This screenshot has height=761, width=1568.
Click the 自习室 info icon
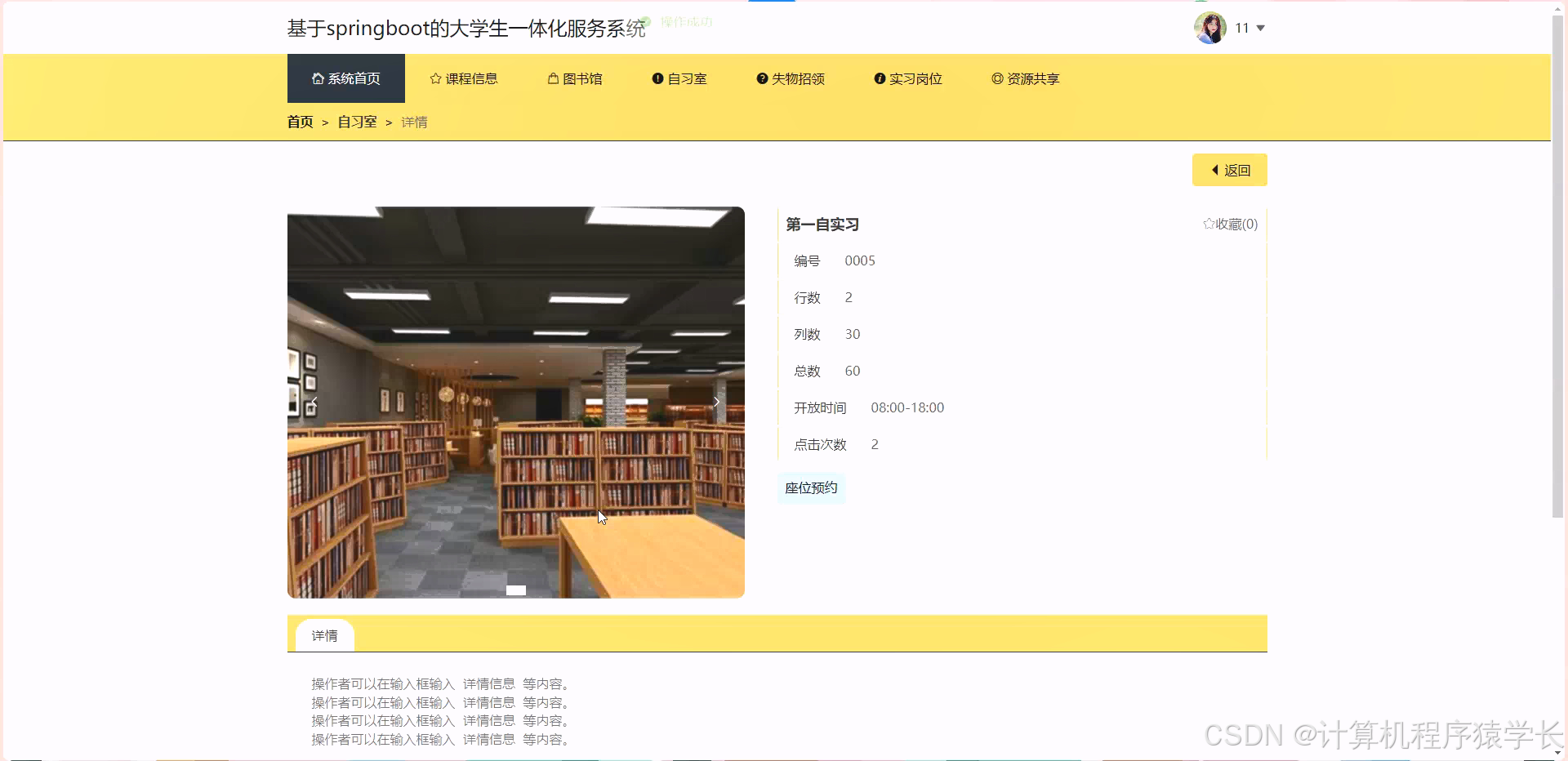click(657, 78)
